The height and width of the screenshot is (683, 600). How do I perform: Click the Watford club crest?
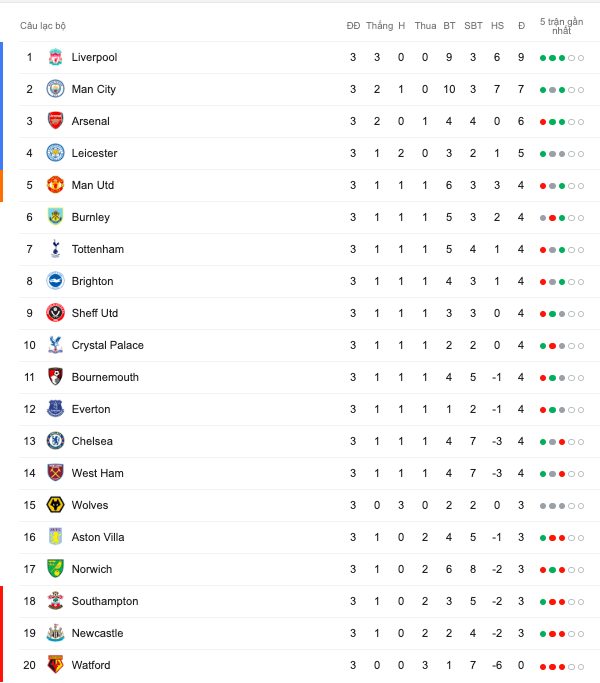[56, 665]
